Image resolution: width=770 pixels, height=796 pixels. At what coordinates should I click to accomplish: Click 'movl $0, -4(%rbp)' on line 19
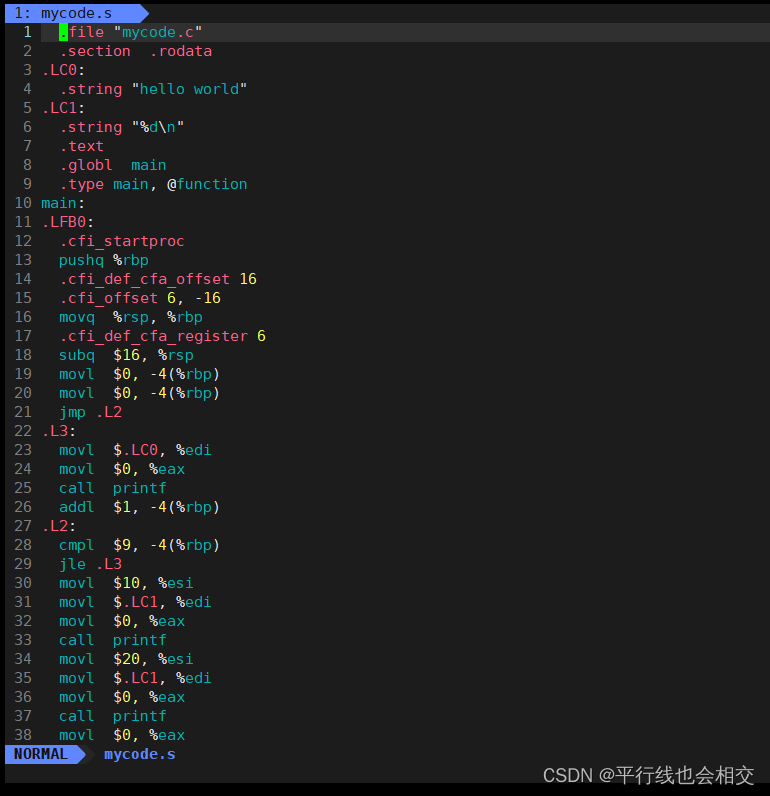(x=140, y=374)
